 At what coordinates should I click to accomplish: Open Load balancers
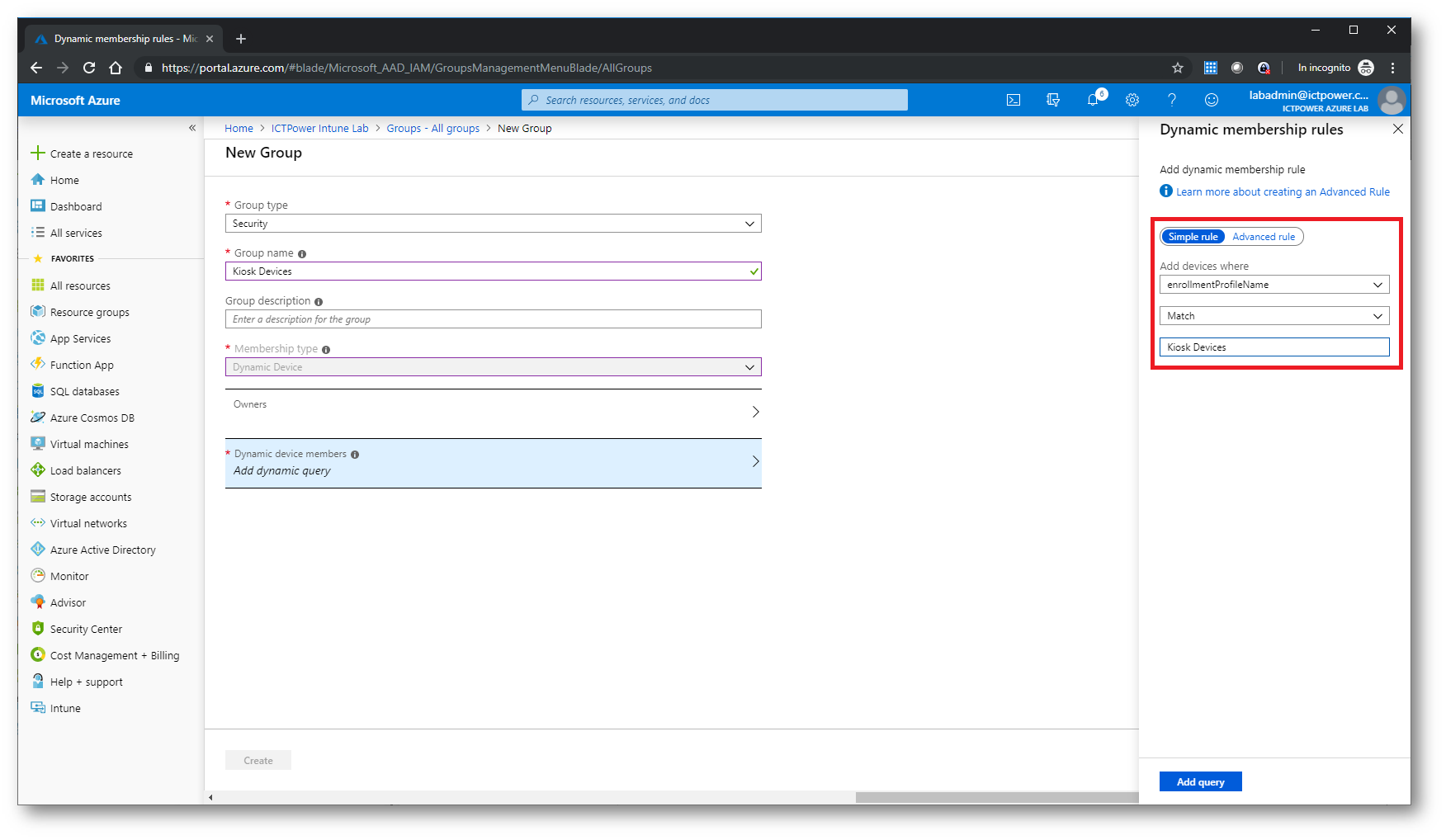(85, 470)
